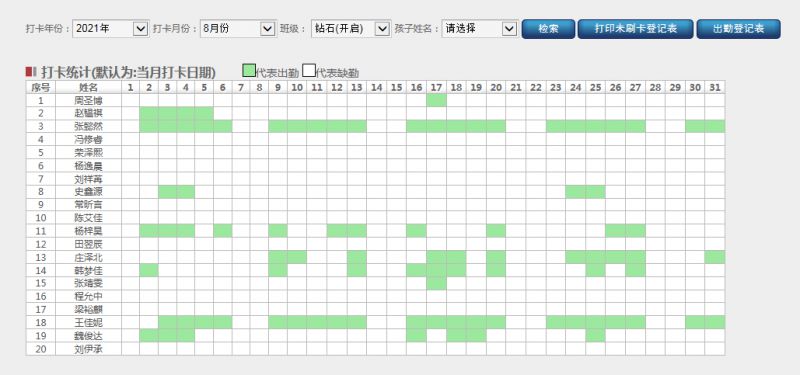This screenshot has width=800, height=375.
Task: Select the name 冯修睿 in row 4
Action: (88, 139)
